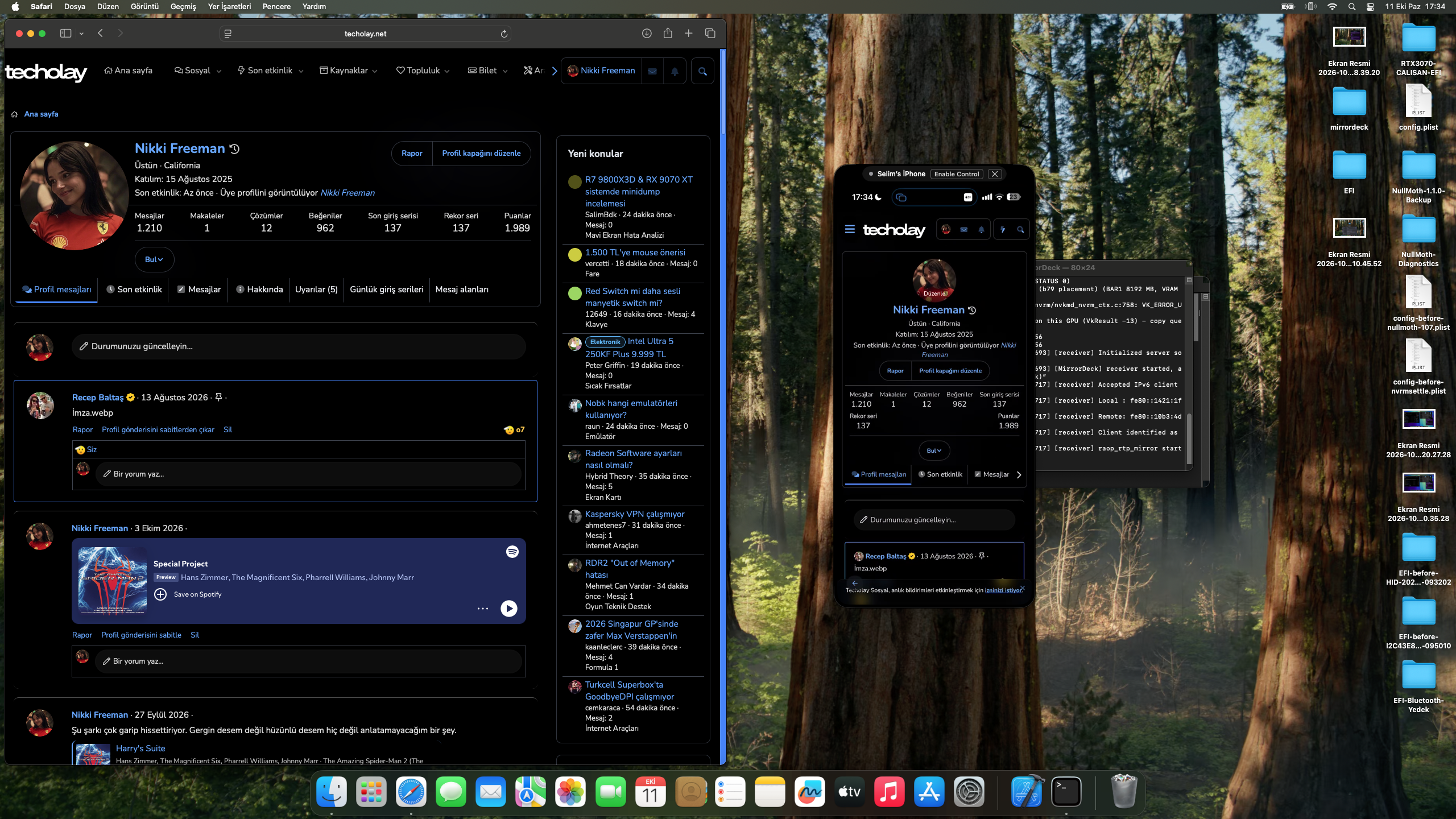Open Safari sidebar toggle icon
The width and height of the screenshot is (1456, 819).
pyautogui.click(x=65, y=34)
